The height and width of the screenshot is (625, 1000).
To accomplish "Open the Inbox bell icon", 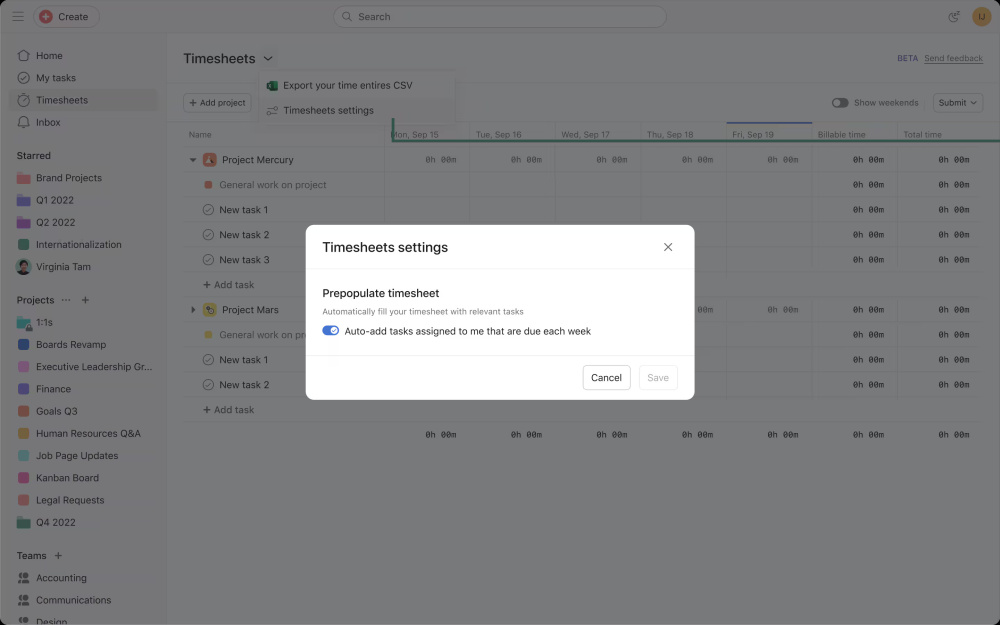I will (x=24, y=122).
